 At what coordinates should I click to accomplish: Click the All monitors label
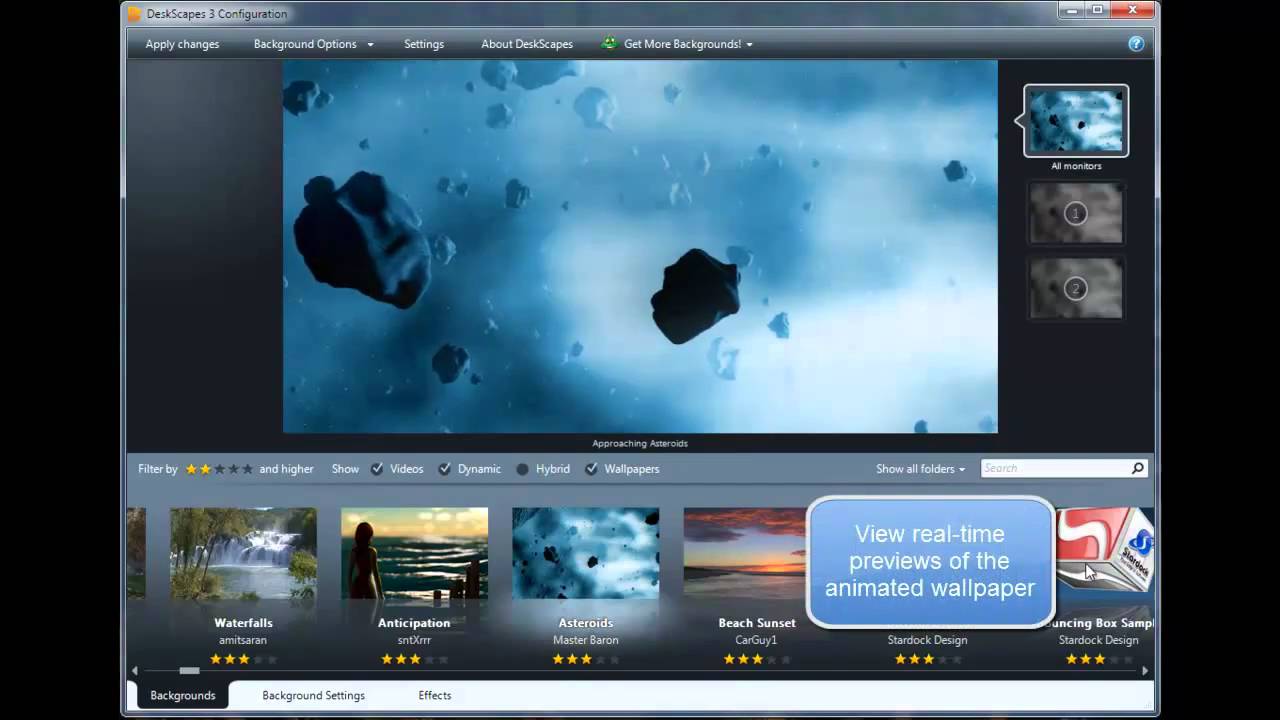[x=1076, y=166]
